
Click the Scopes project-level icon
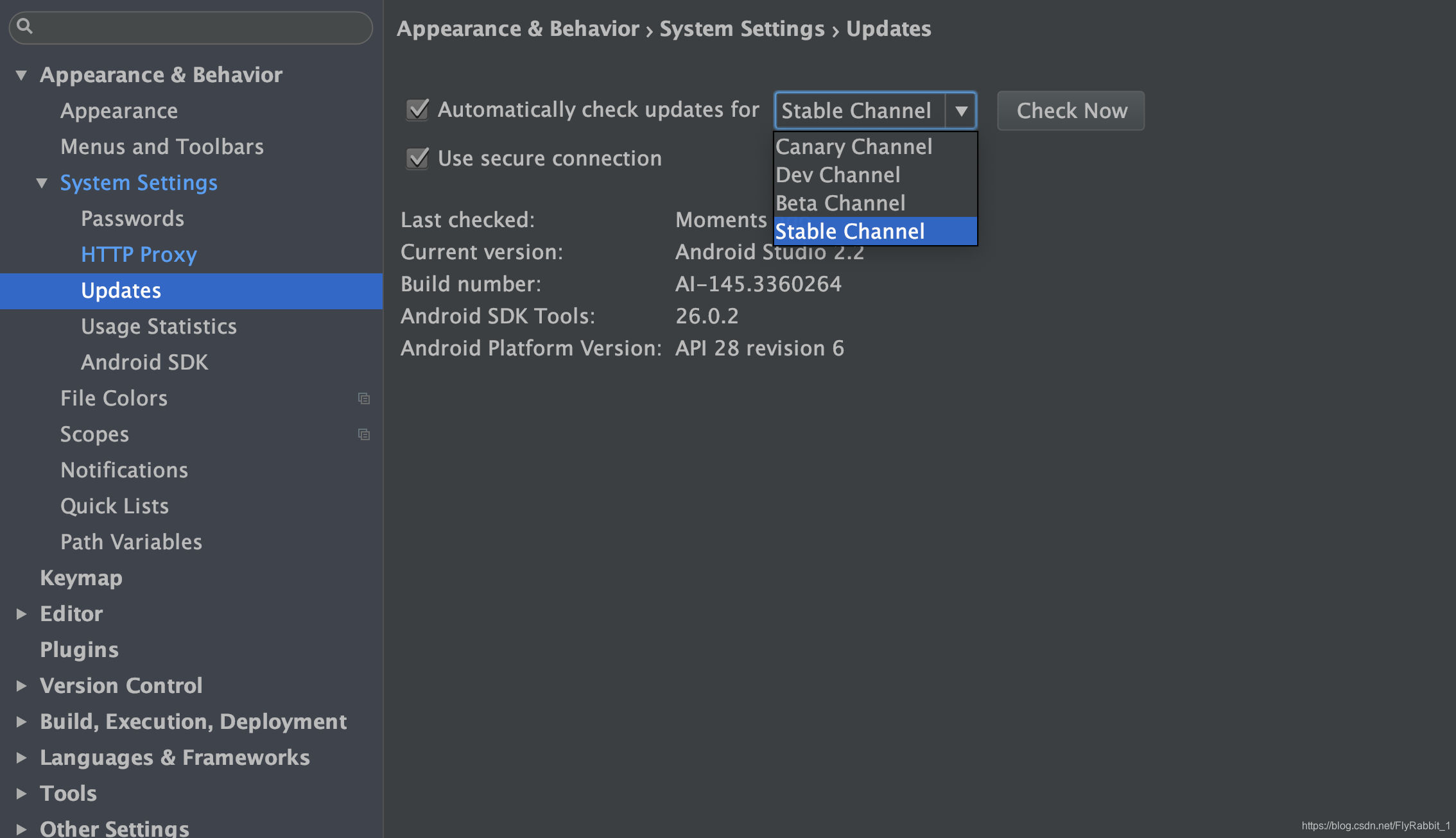pos(364,434)
